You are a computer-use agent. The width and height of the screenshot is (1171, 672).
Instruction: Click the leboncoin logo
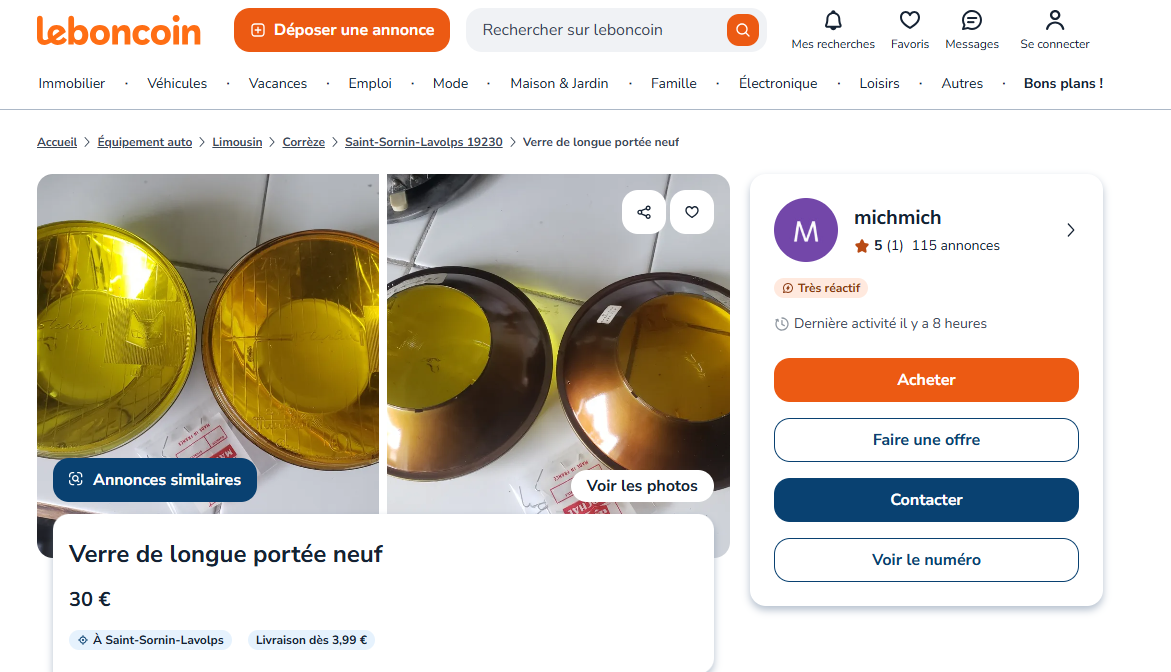point(119,30)
